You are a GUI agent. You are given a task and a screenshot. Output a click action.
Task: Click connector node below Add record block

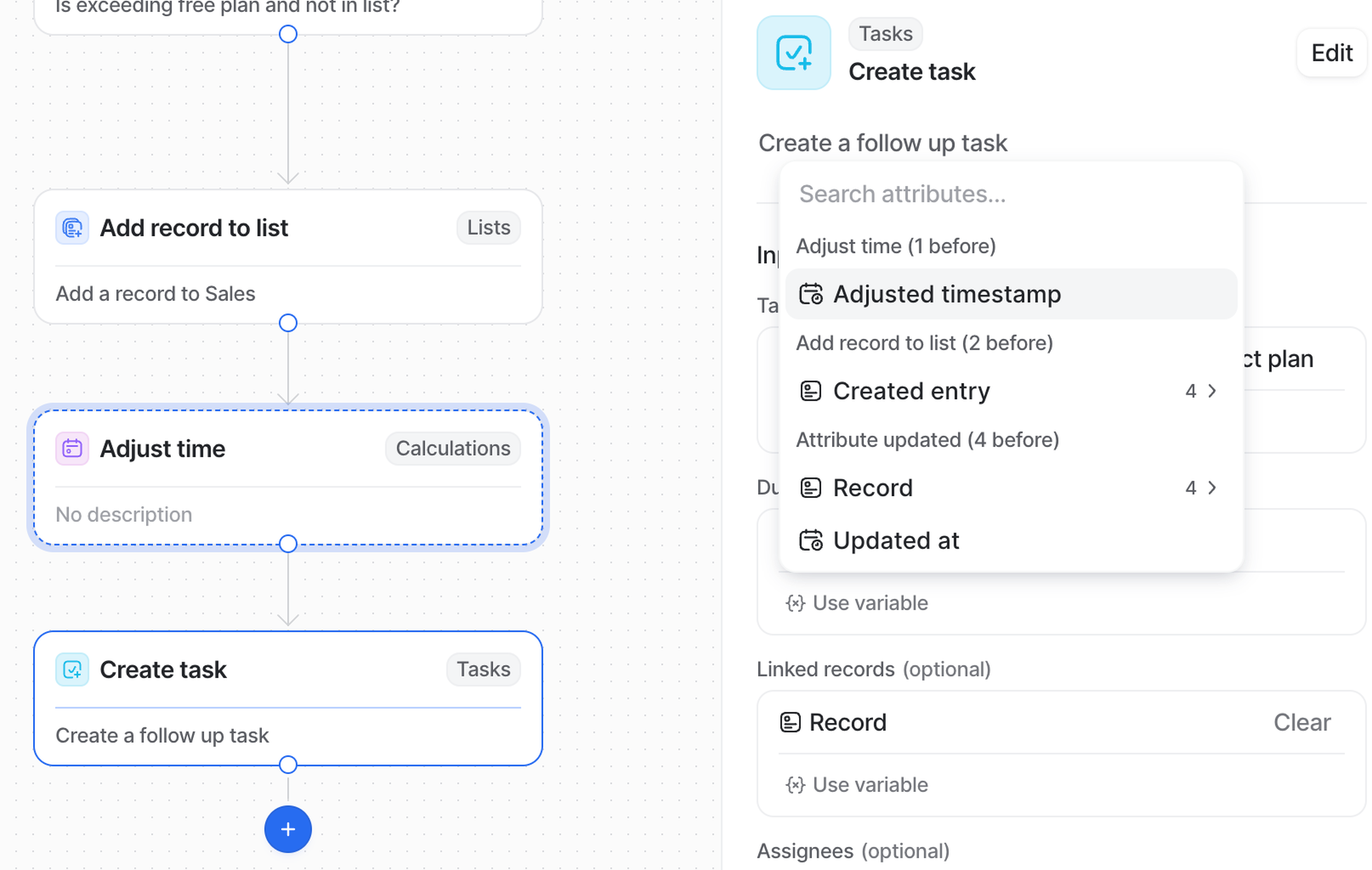tap(288, 323)
